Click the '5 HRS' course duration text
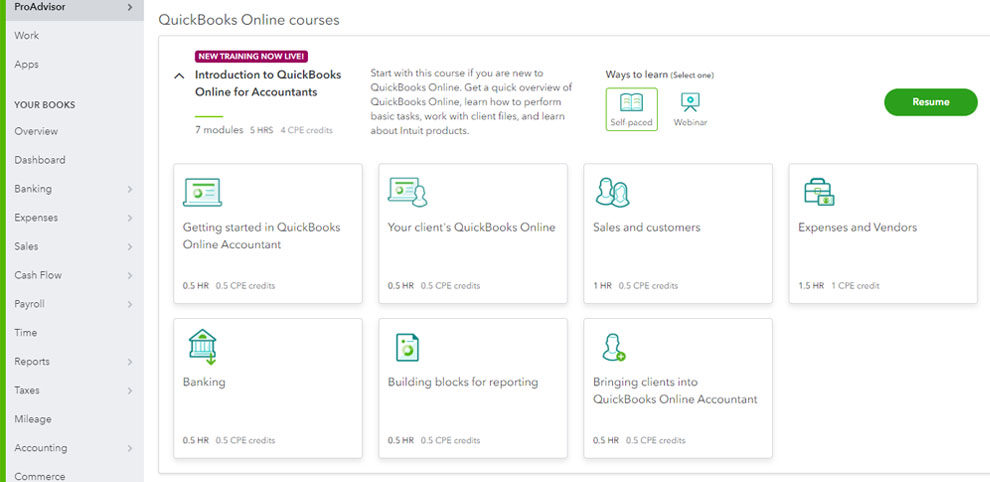The height and width of the screenshot is (482, 990). (x=262, y=131)
